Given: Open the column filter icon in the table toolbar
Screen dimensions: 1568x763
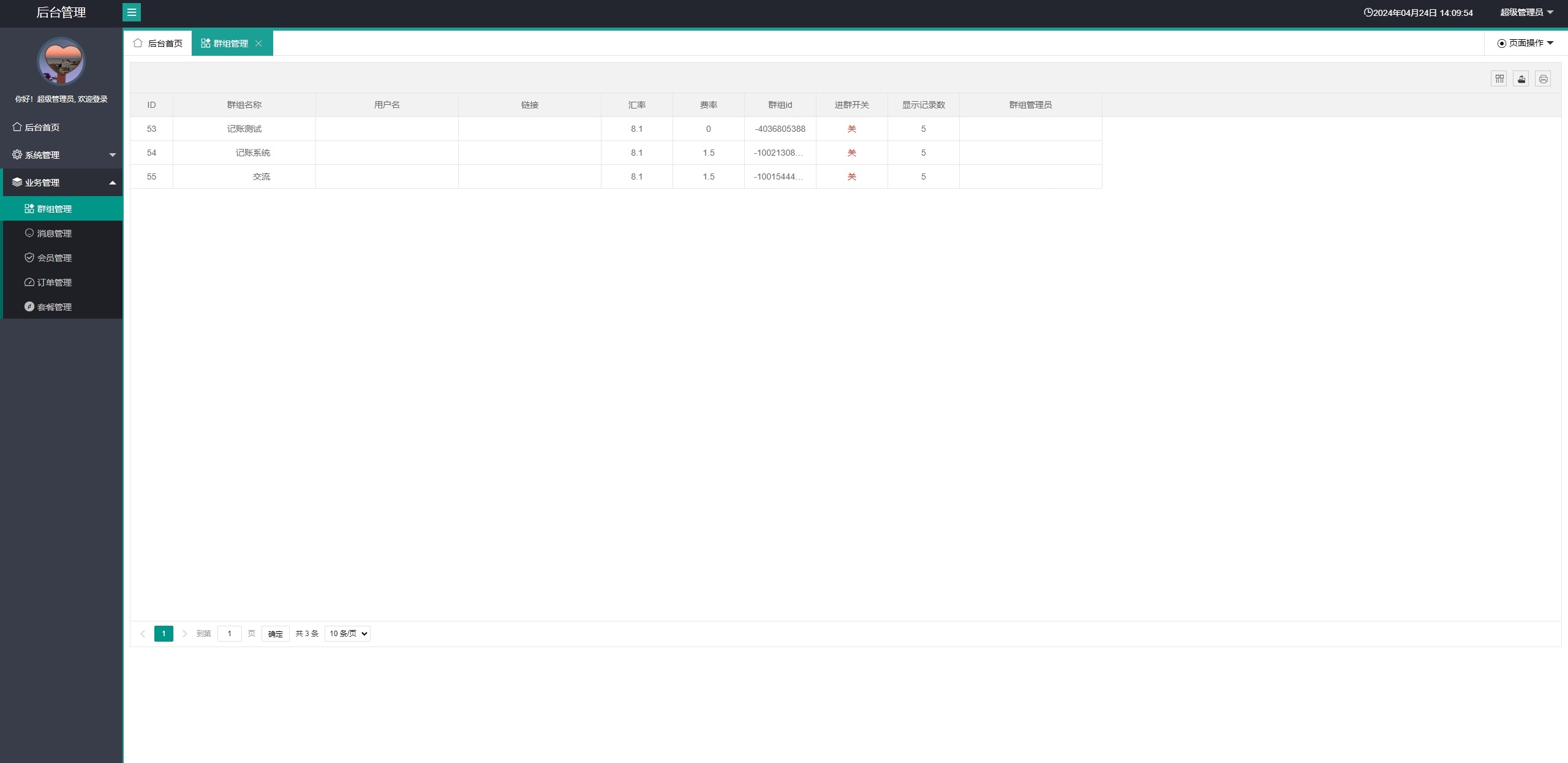Looking at the screenshot, I should point(1499,79).
